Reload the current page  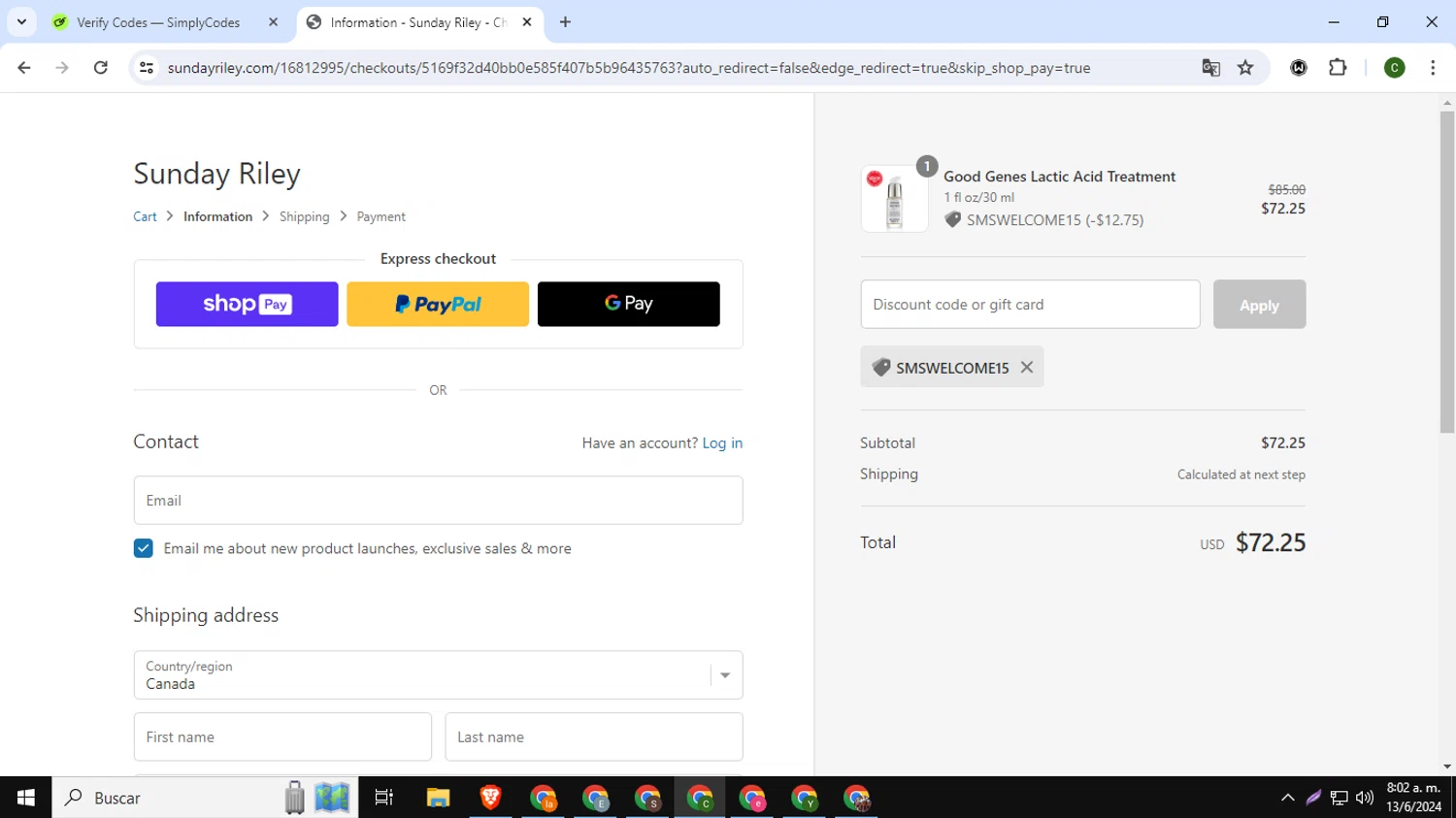pos(101,68)
